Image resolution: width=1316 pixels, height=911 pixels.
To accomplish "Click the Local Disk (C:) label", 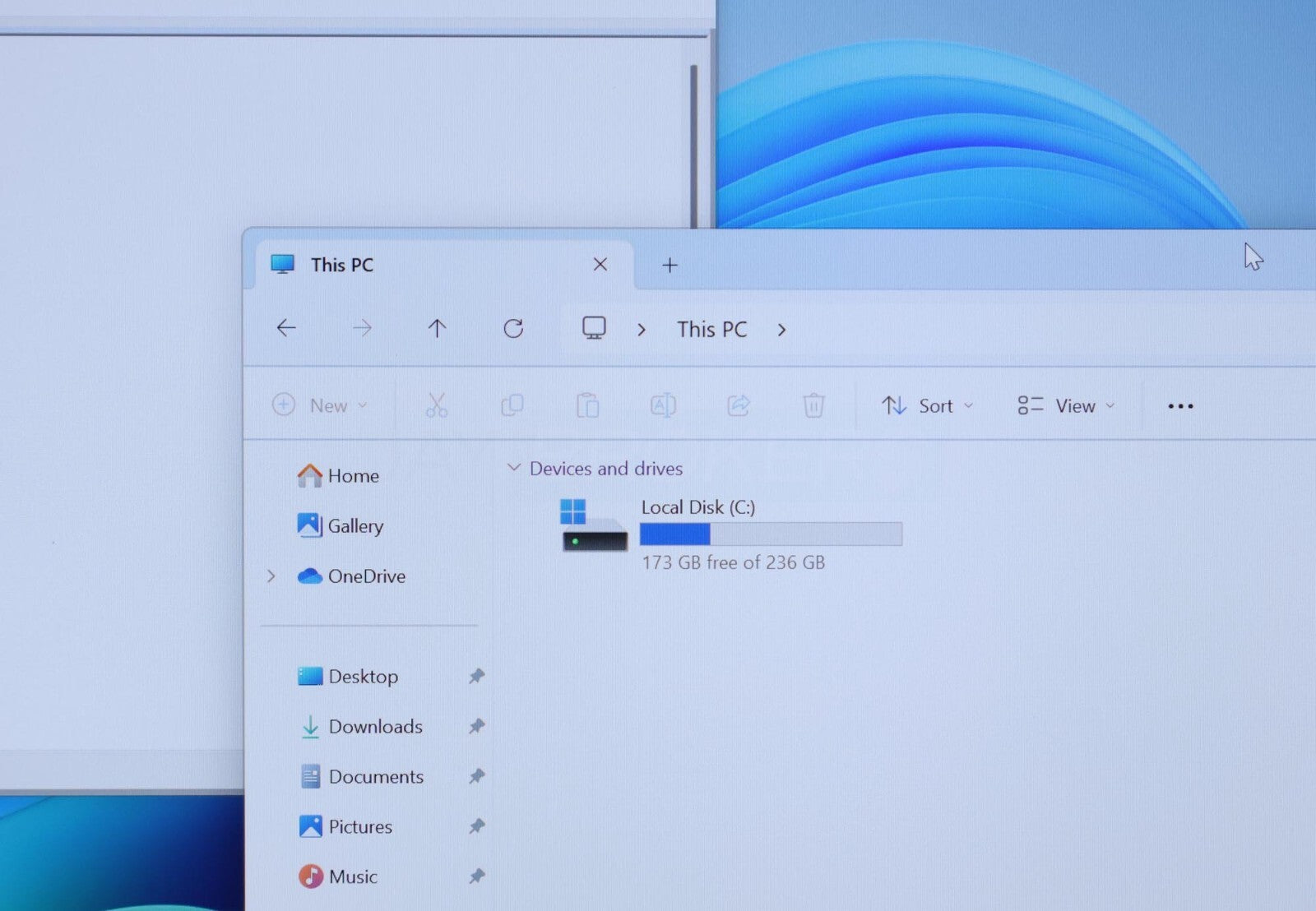I will coord(698,507).
